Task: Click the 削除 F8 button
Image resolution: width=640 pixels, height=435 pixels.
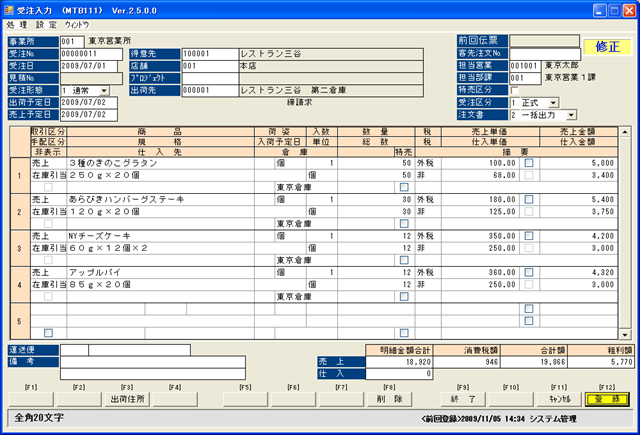Action: click(x=389, y=399)
